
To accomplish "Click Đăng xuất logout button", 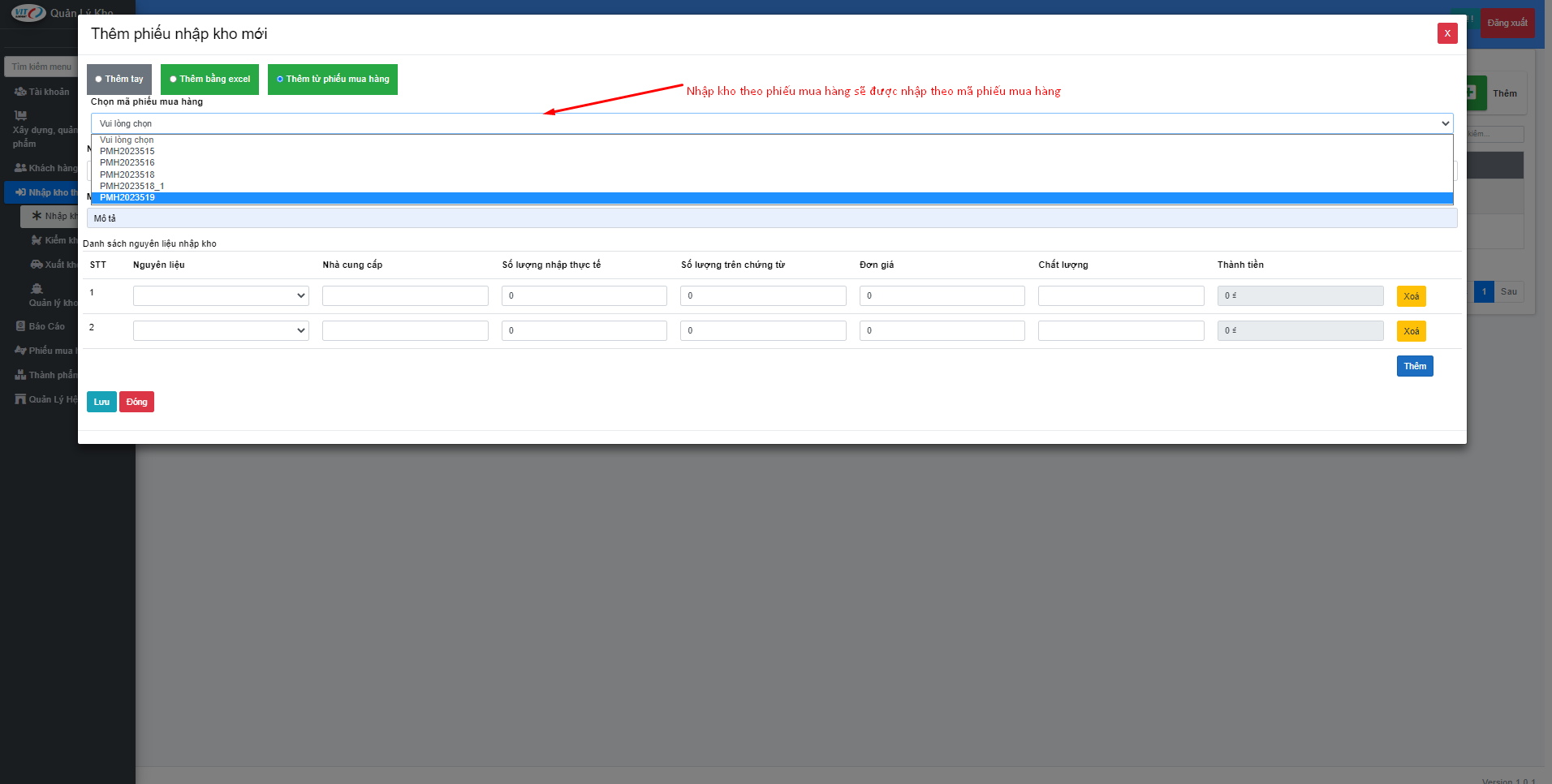I will click(x=1507, y=23).
